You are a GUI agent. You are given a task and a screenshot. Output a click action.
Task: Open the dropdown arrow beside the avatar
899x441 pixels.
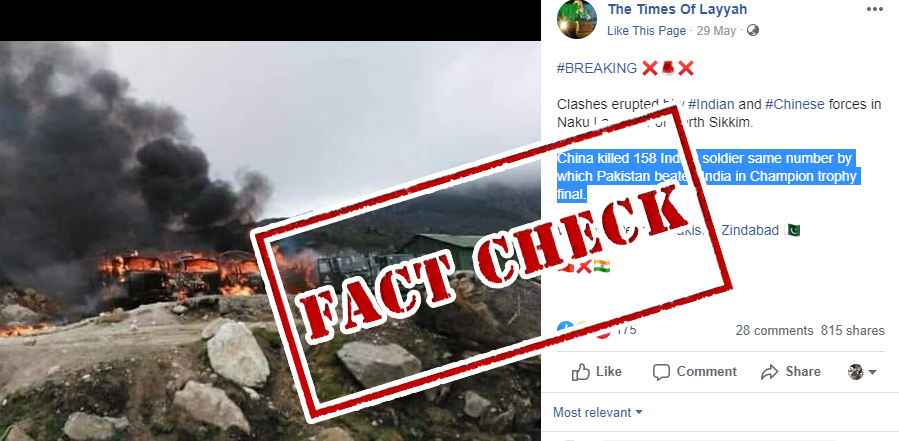pyautogui.click(x=872, y=373)
